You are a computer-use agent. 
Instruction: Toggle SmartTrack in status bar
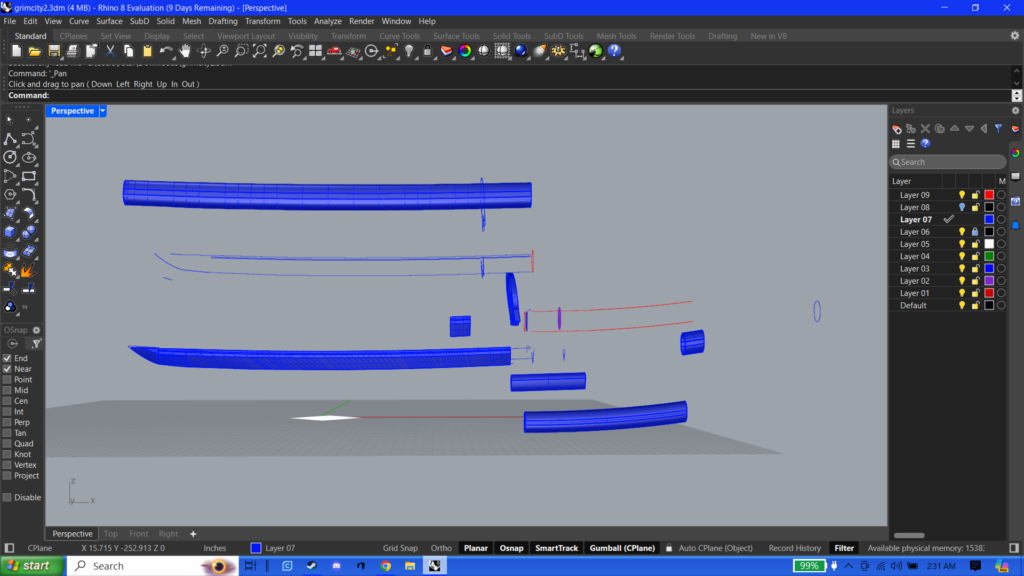tap(556, 548)
